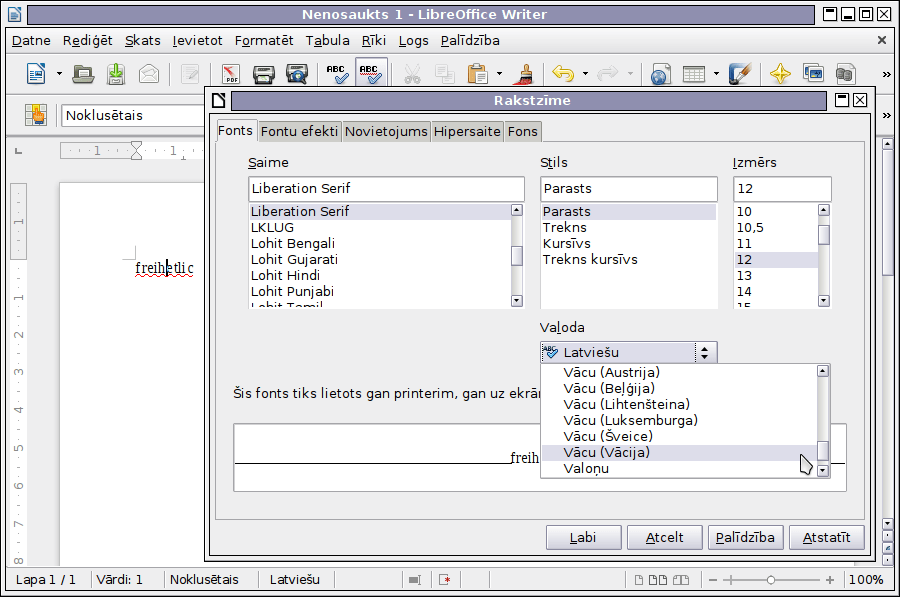The height and width of the screenshot is (597, 900).
Task: Select LKLUG font in list
Action: (x=379, y=227)
